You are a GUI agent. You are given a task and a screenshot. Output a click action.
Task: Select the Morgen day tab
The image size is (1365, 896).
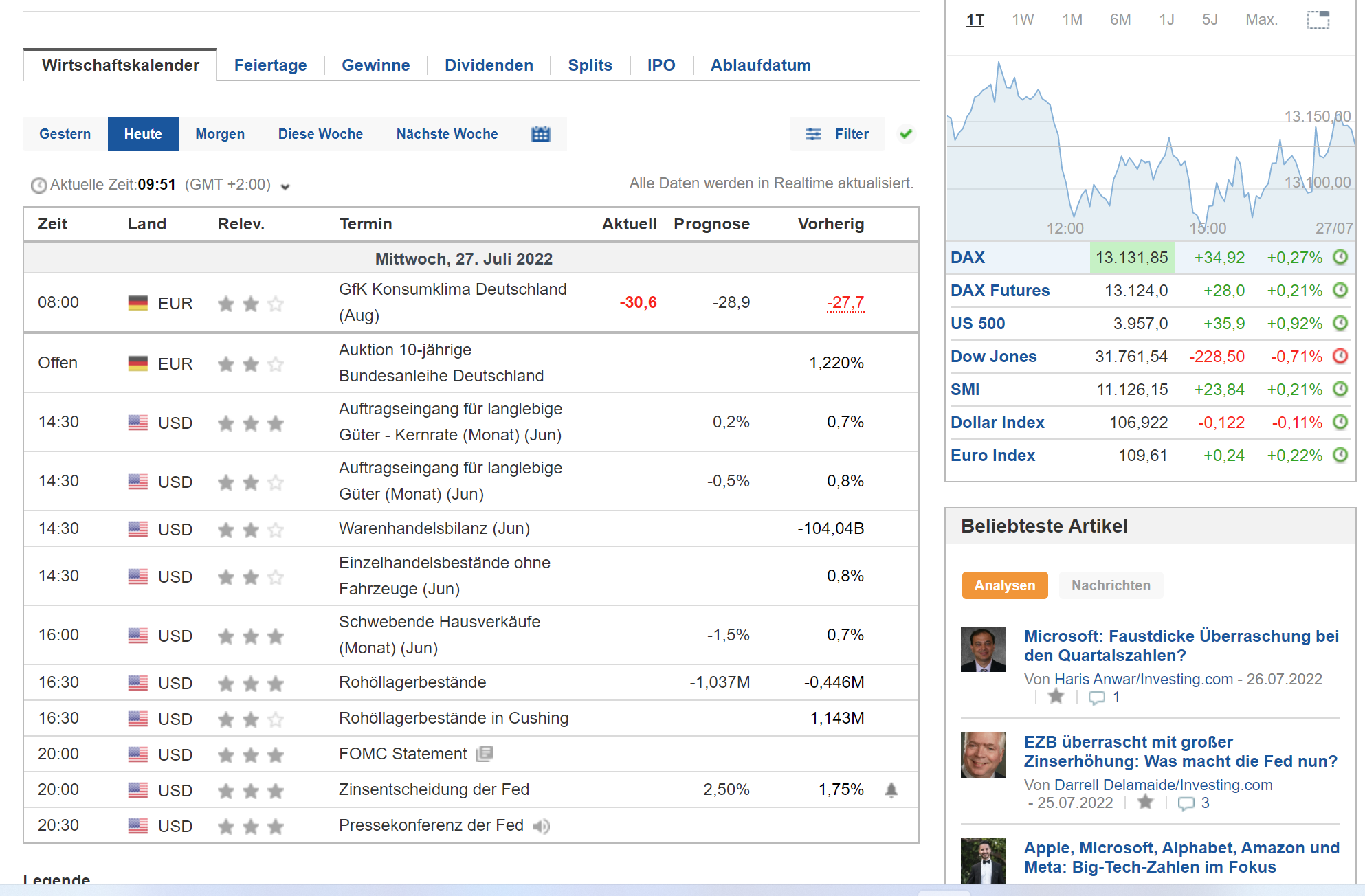click(x=220, y=134)
